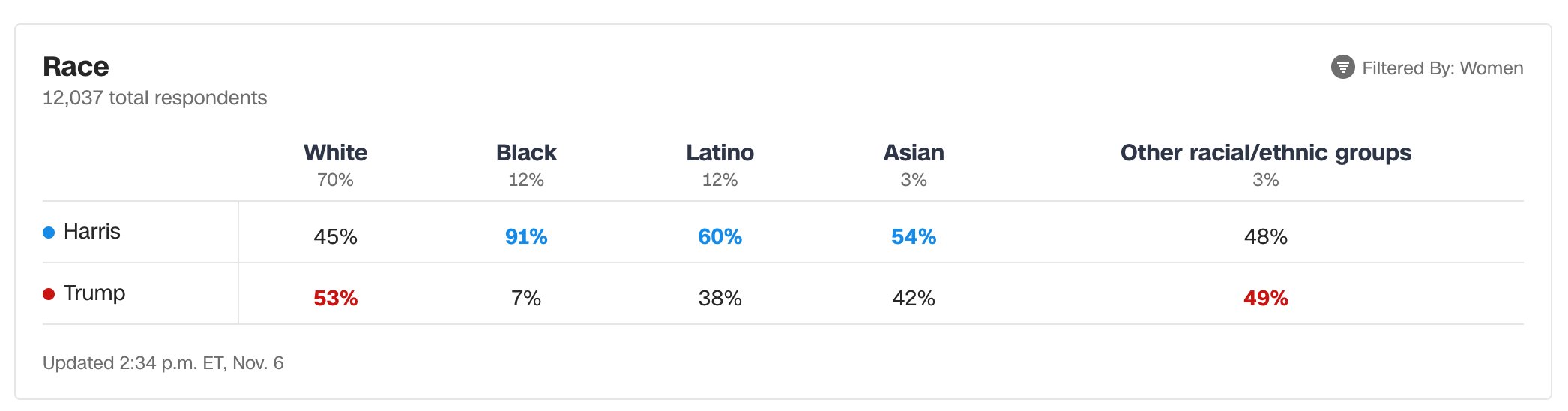Select the Asian column header
This screenshot has height=411, width=1568.
(x=913, y=153)
